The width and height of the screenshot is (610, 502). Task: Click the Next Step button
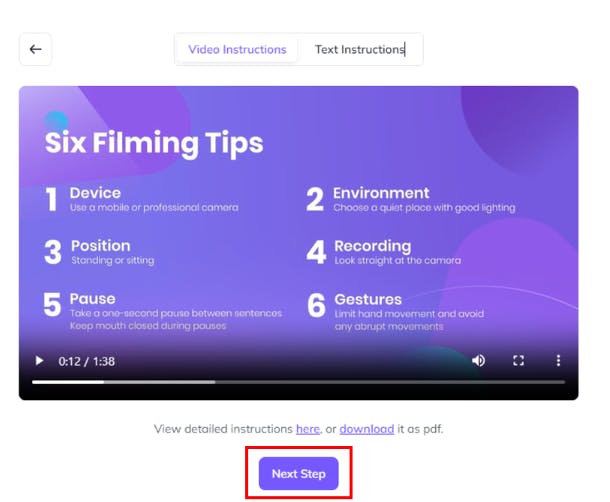pyautogui.click(x=298, y=474)
